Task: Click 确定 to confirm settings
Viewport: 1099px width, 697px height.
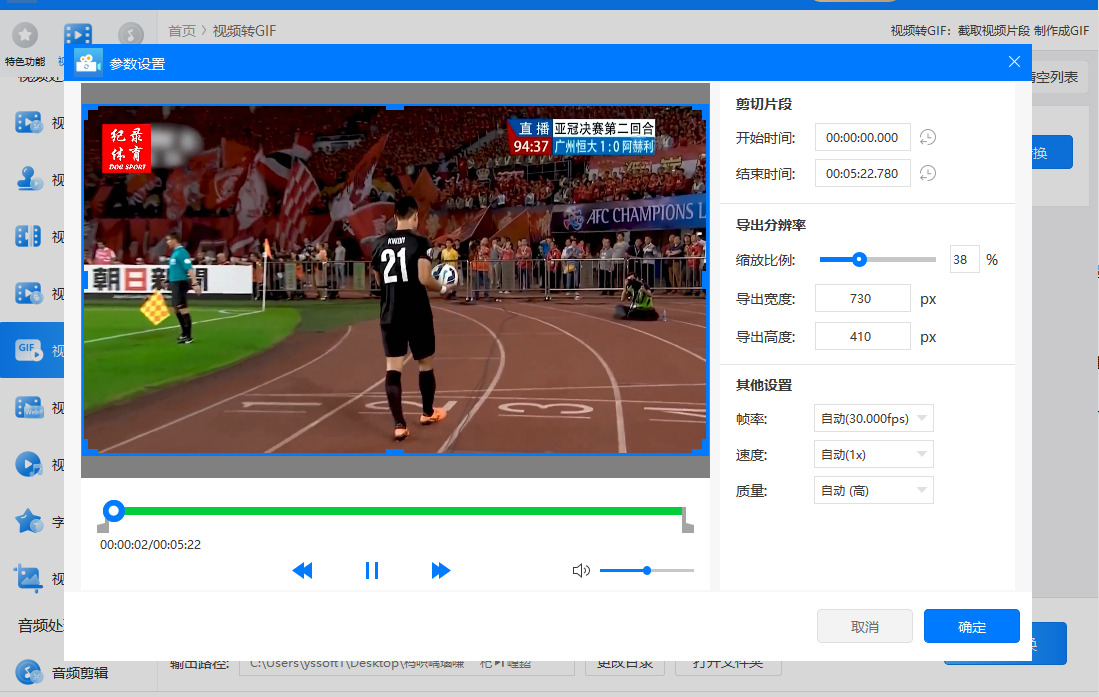Action: pyautogui.click(x=971, y=627)
